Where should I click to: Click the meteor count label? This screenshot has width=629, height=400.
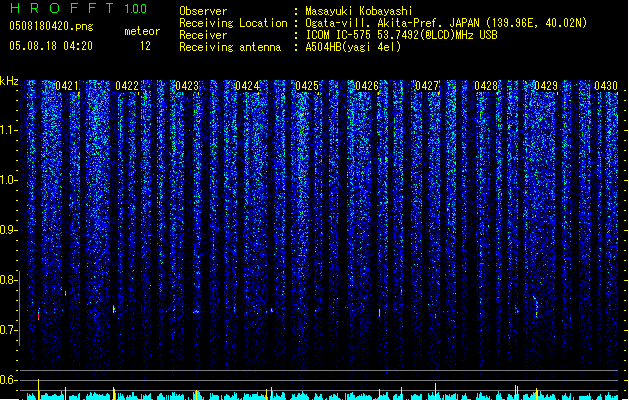point(142,31)
